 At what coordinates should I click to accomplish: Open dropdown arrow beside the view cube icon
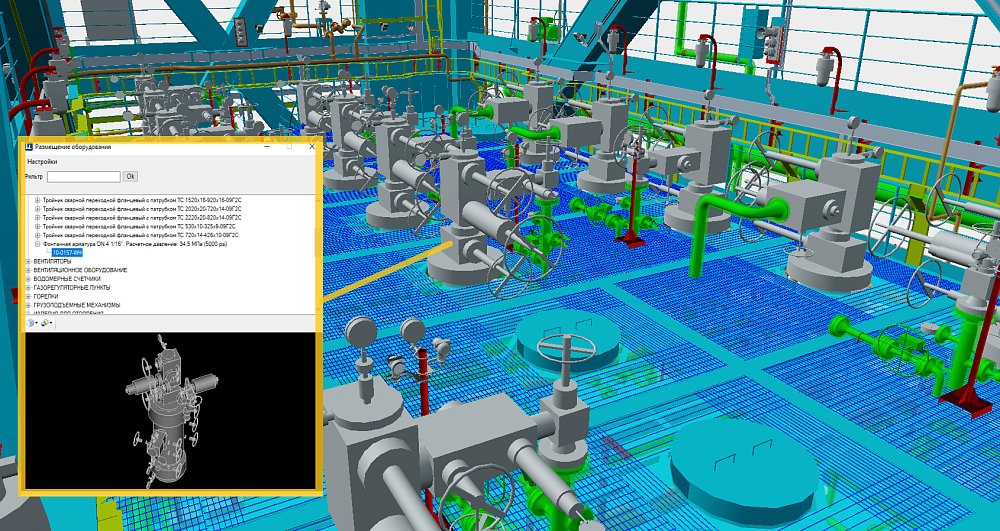(37, 322)
